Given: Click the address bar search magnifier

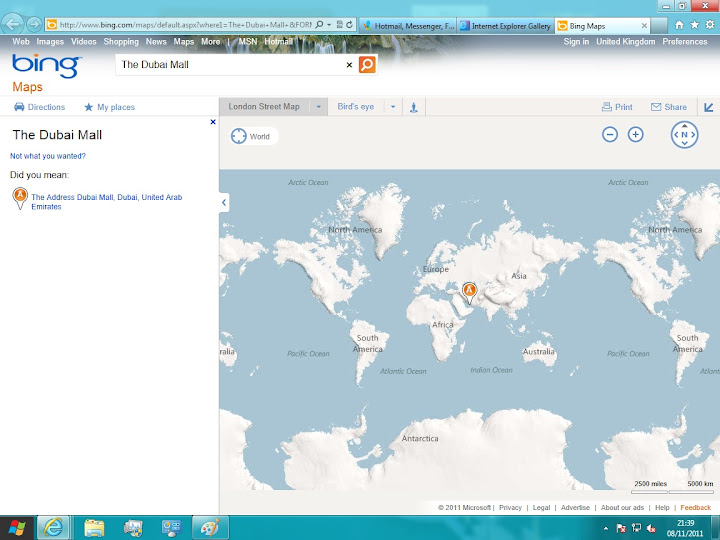Looking at the screenshot, I should (319, 25).
